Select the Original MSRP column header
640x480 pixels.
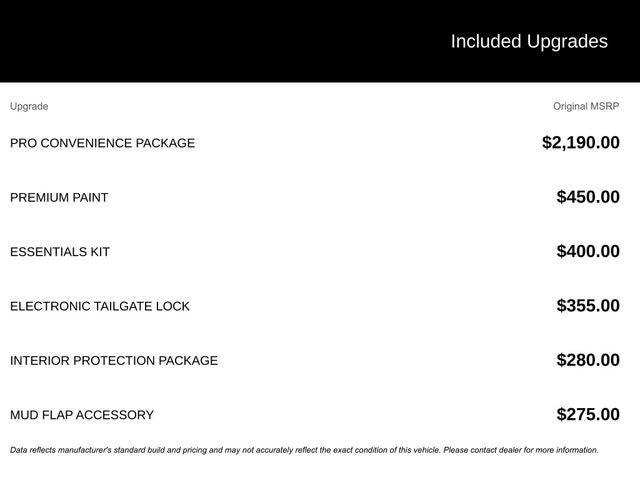click(586, 106)
